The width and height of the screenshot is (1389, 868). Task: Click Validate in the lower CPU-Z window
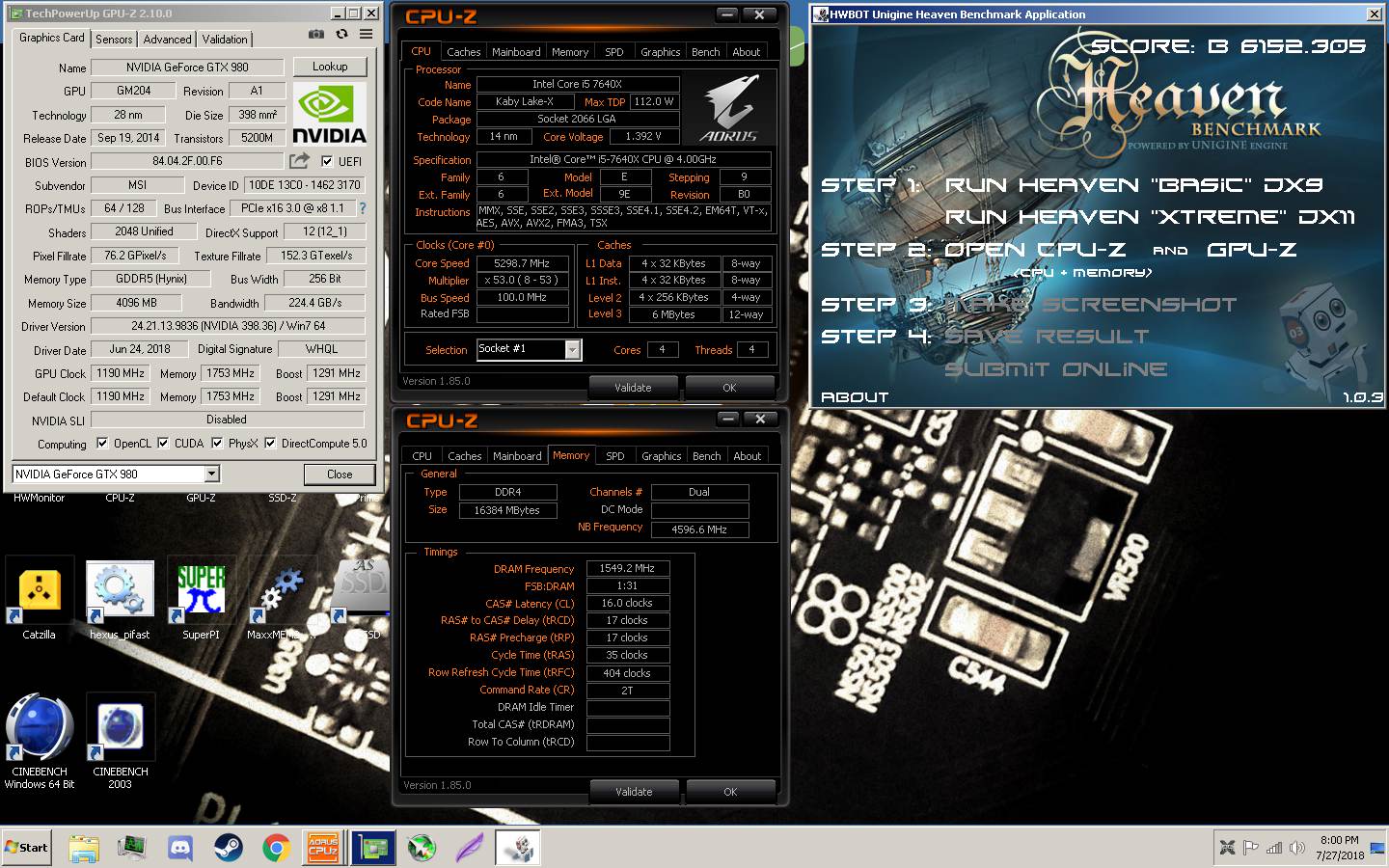click(634, 792)
